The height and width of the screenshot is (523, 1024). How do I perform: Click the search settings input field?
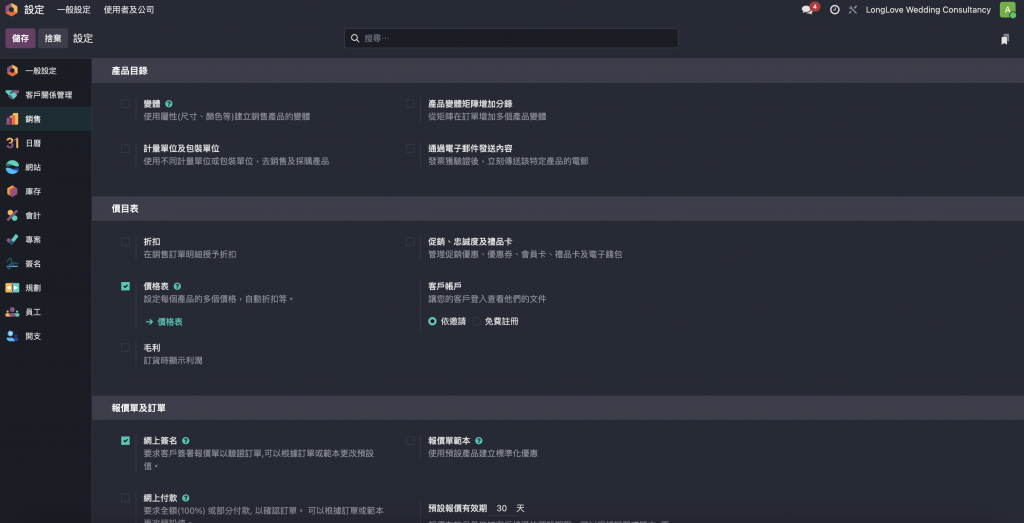coord(511,39)
